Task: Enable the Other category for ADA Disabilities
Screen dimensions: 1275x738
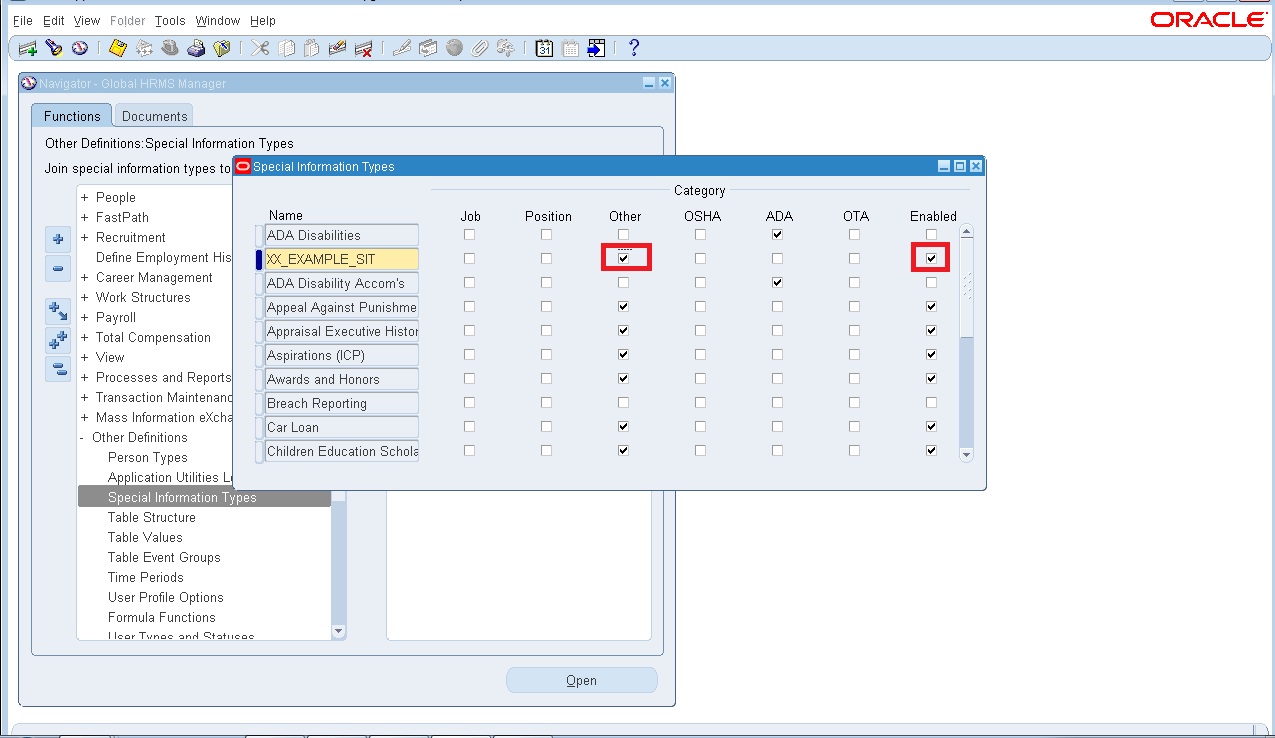Action: click(x=623, y=234)
